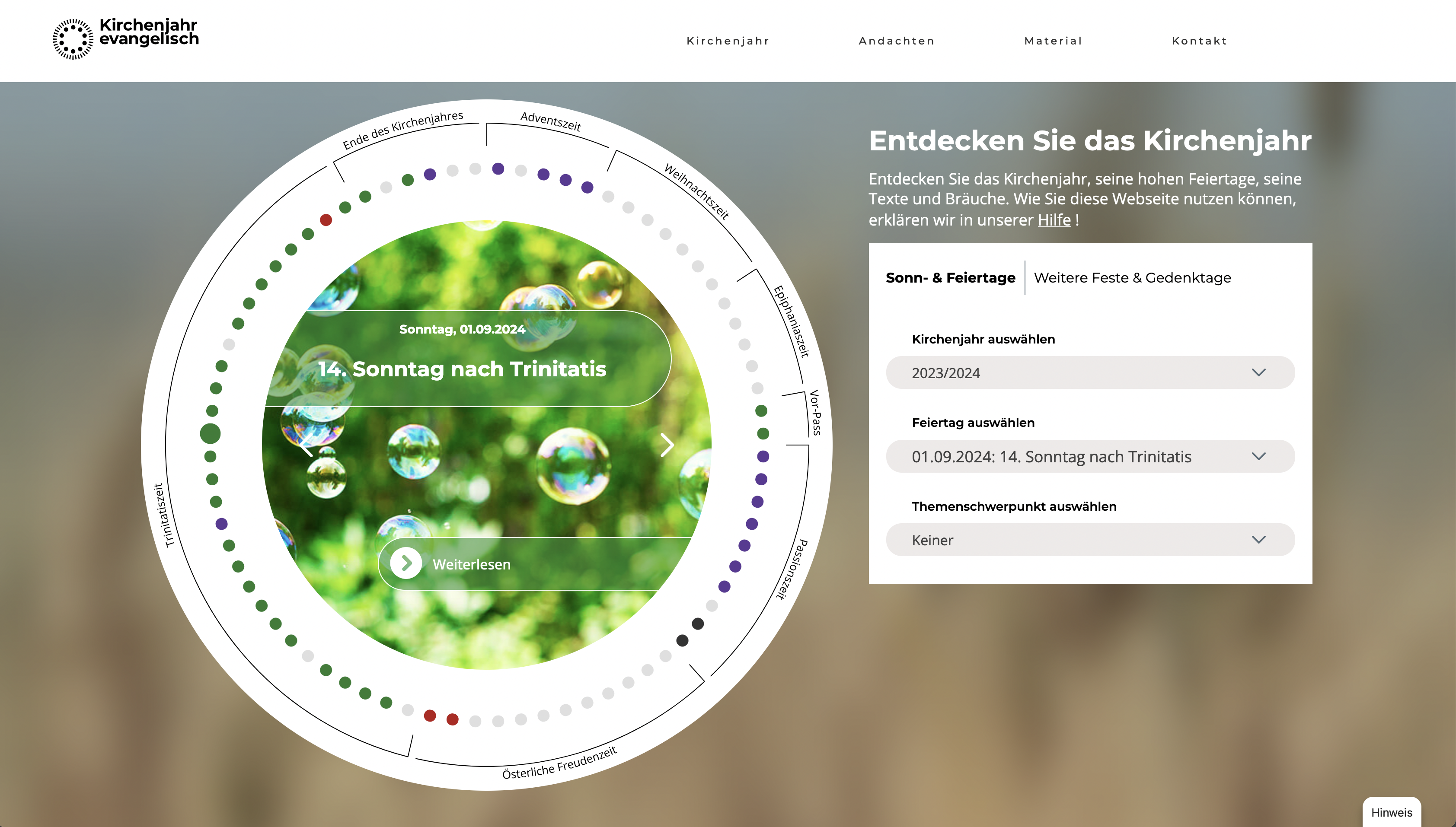This screenshot has width=1456, height=827.
Task: Open the Material menu item
Action: click(1054, 41)
